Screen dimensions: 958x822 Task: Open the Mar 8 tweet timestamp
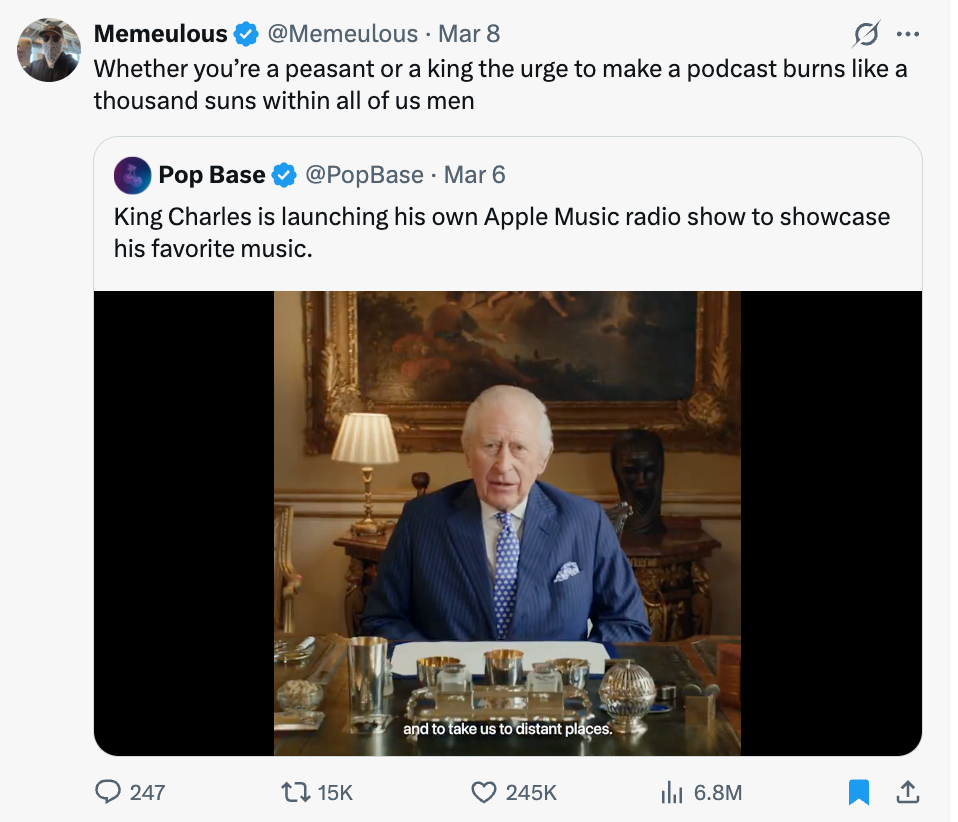pyautogui.click(x=469, y=34)
